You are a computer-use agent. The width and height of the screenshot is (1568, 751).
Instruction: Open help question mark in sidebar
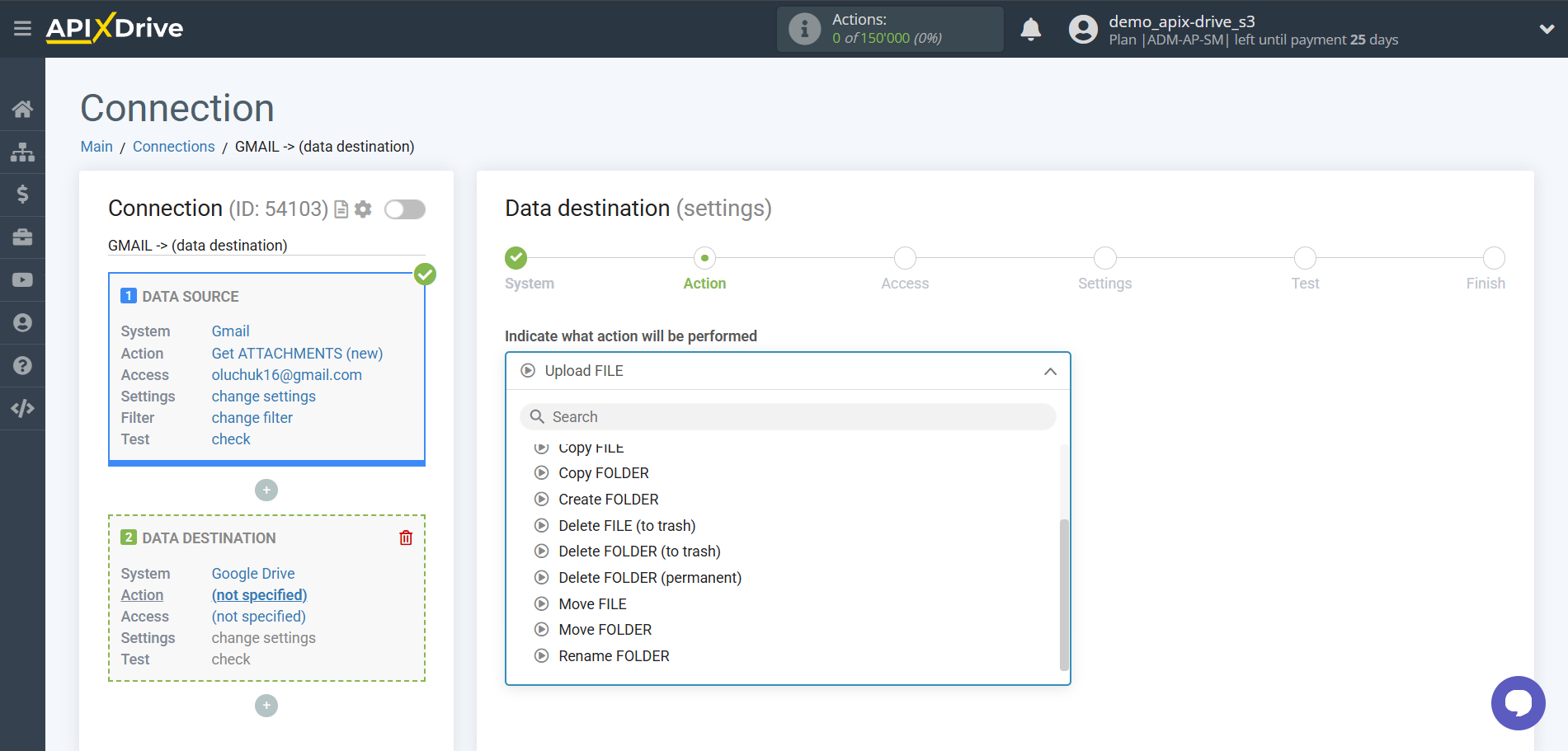(x=22, y=365)
